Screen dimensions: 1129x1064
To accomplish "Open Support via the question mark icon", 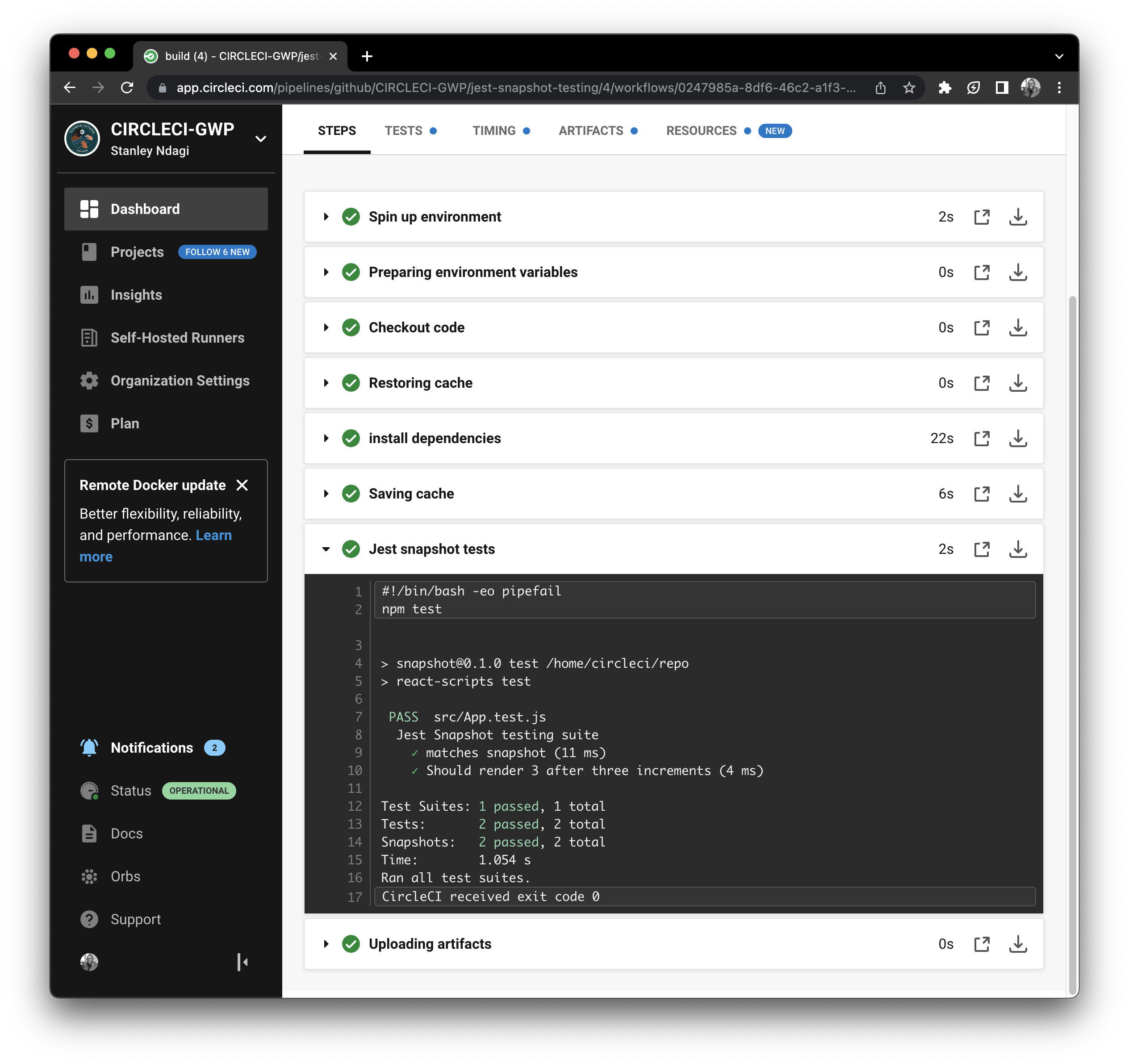I will pos(89,919).
